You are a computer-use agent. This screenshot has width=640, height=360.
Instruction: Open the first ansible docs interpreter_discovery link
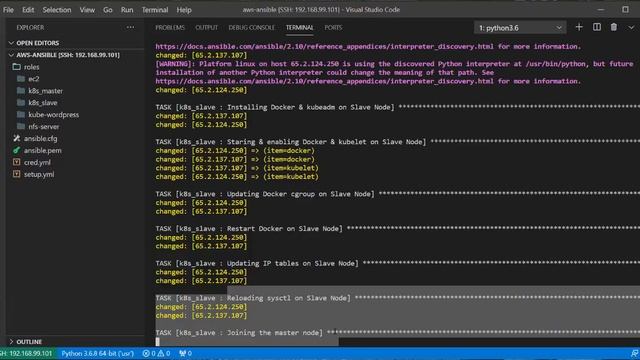pyautogui.click(x=324, y=47)
